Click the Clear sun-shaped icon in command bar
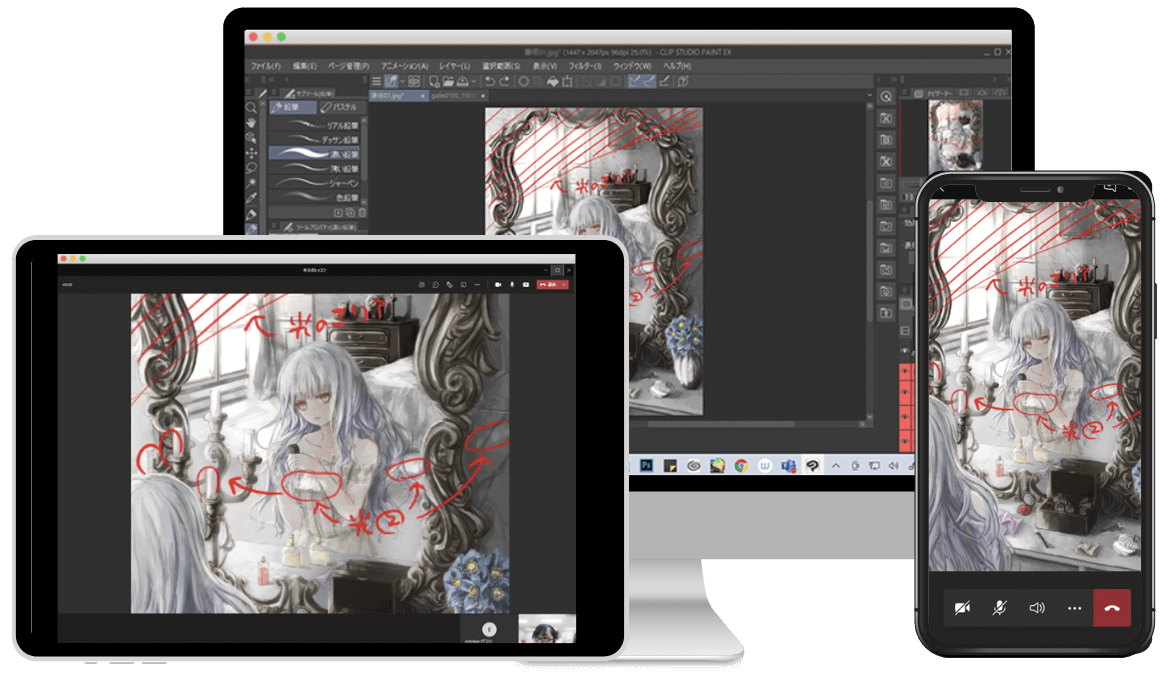This screenshot has height=674, width=1168. pyautogui.click(x=524, y=81)
